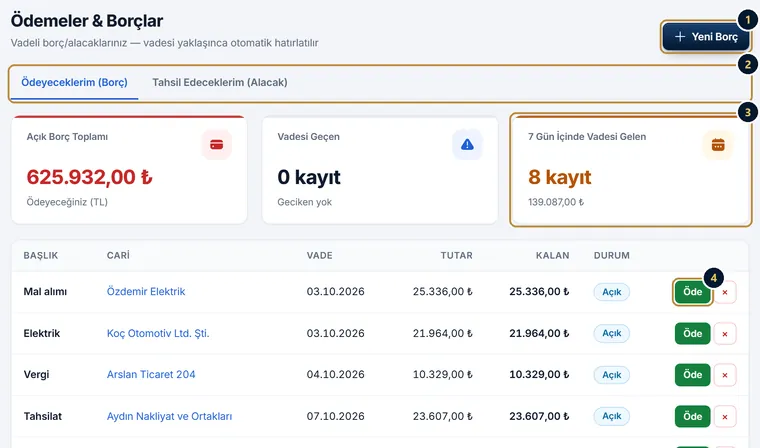Delete the Tahsilat row with red X
760x448 pixels.
point(725,416)
